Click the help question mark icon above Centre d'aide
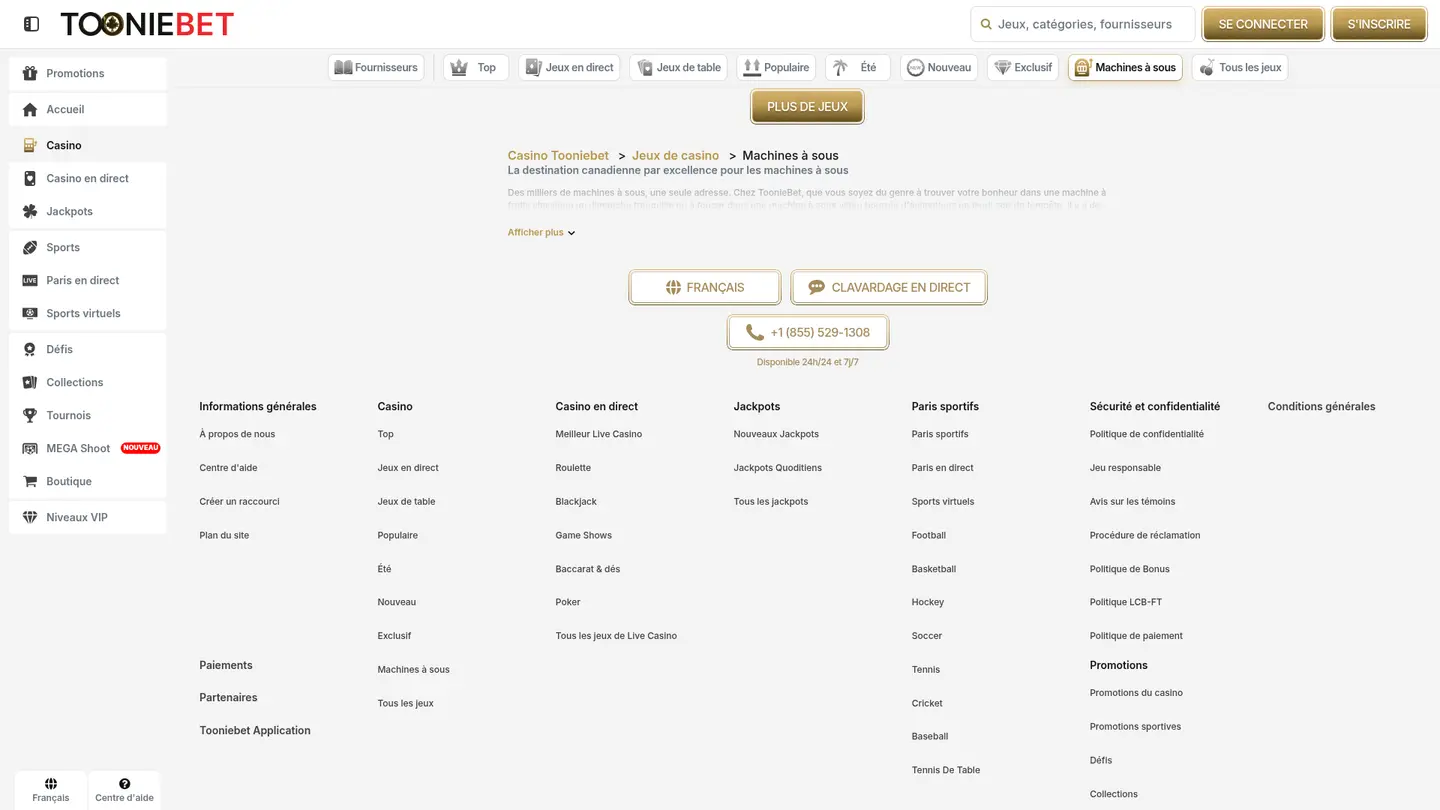 coord(125,783)
